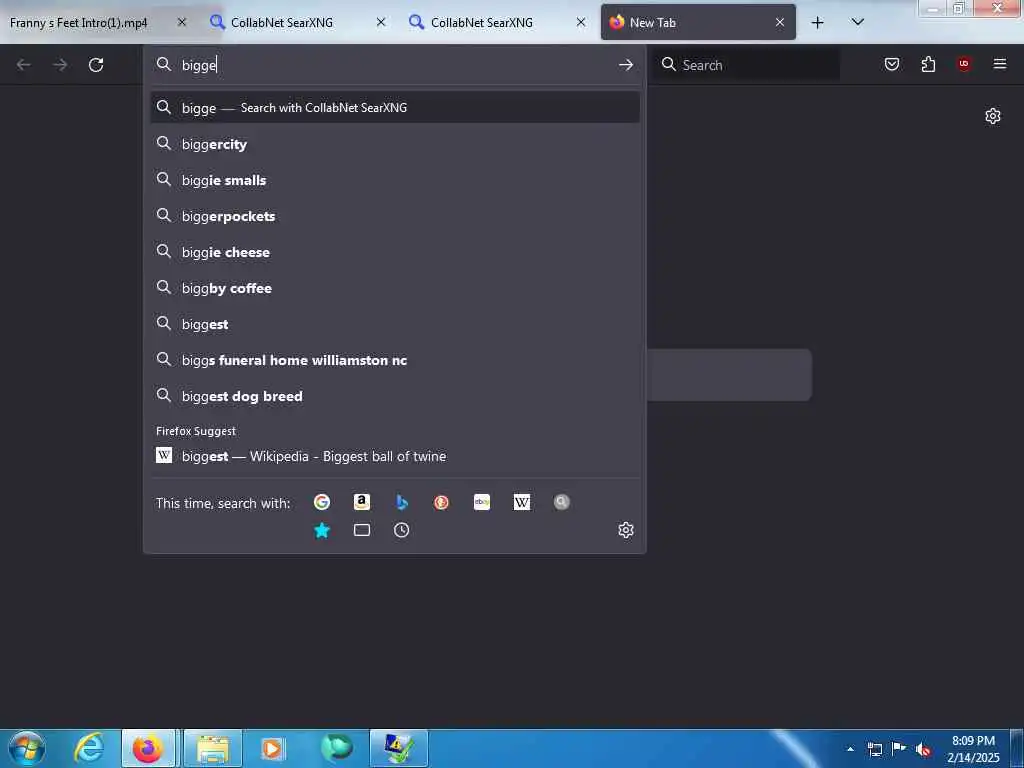The image size is (1024, 768).
Task: Open the Windows Start menu
Action: click(27, 748)
